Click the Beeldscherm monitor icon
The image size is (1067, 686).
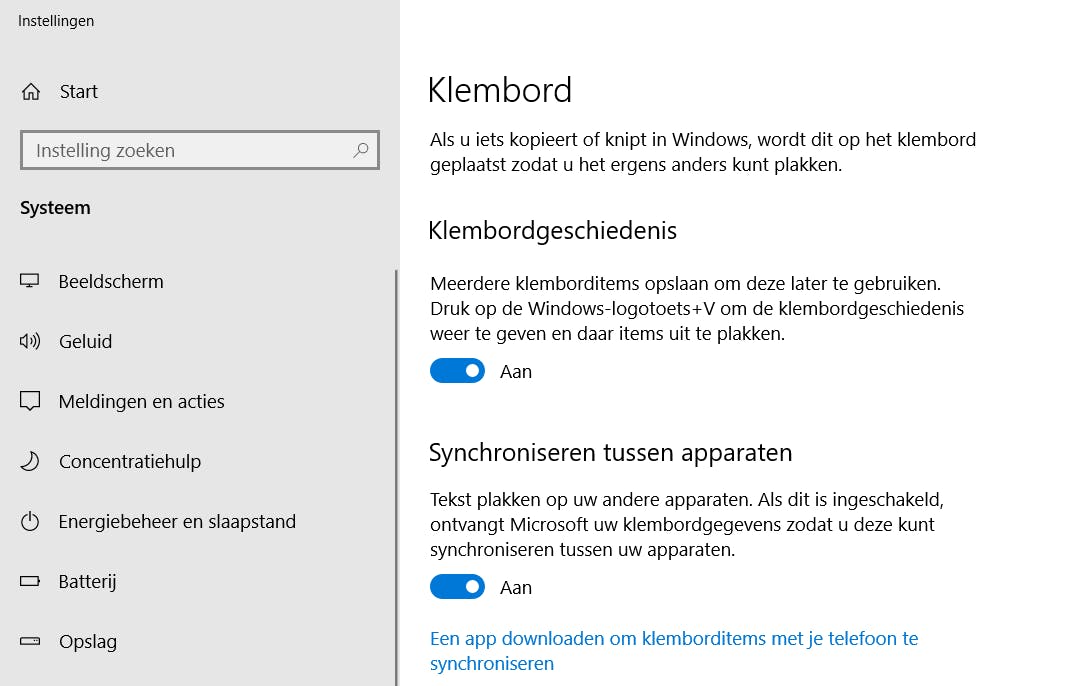(30, 281)
